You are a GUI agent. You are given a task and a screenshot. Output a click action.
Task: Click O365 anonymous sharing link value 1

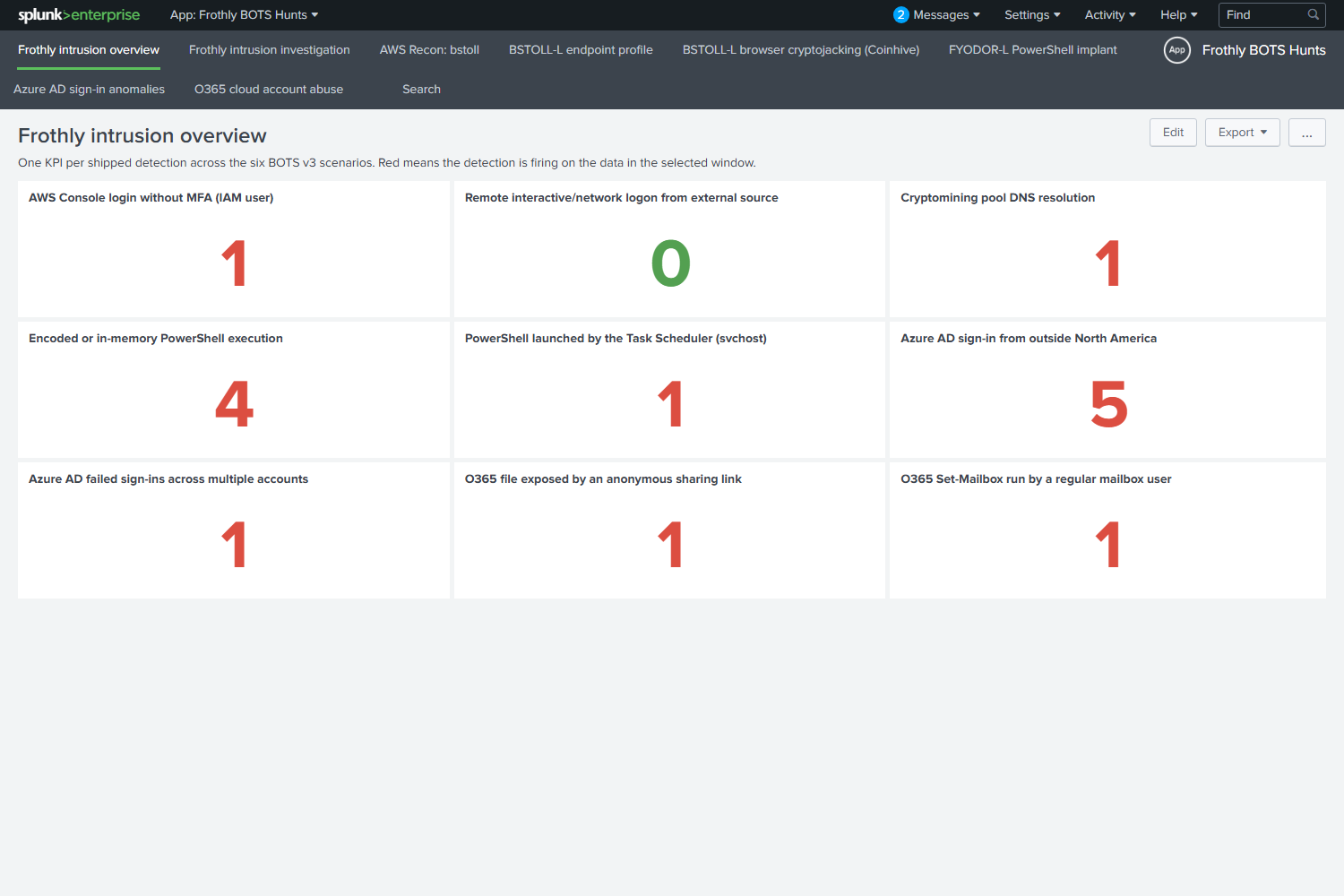[x=670, y=545]
